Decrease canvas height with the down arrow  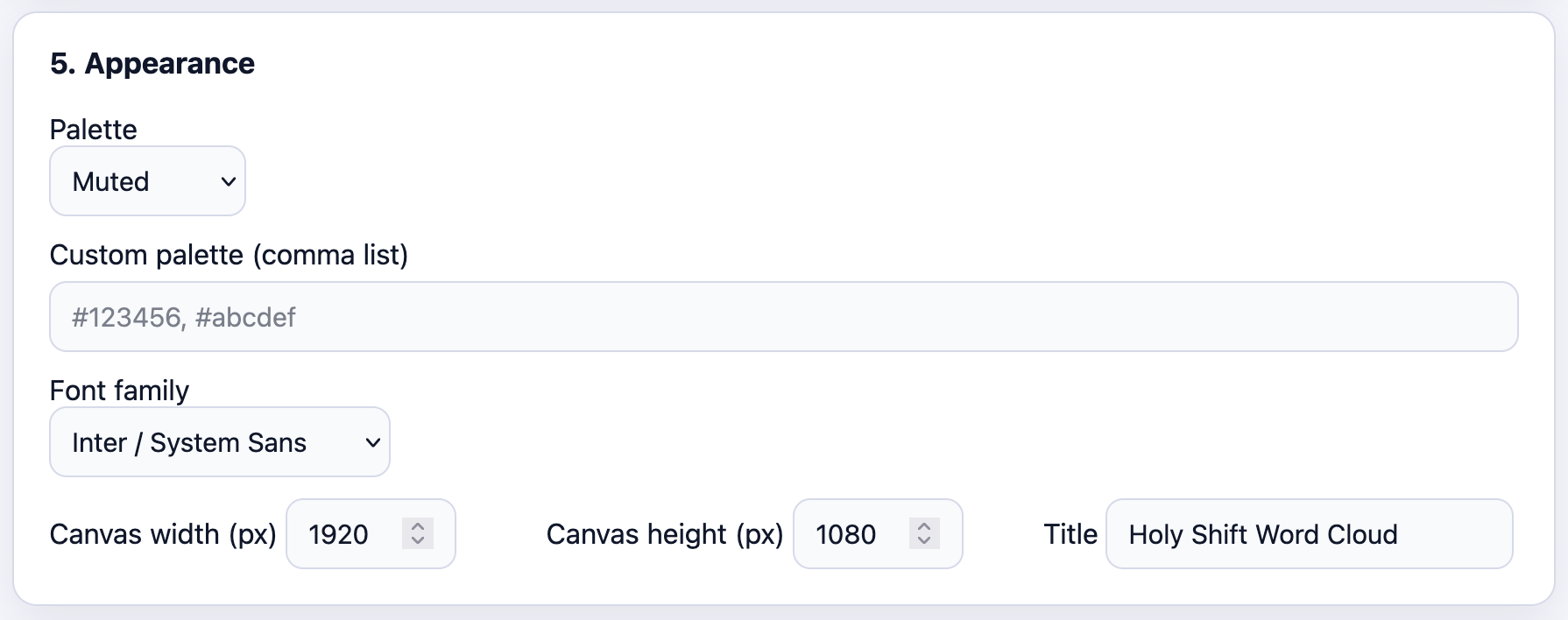click(924, 540)
